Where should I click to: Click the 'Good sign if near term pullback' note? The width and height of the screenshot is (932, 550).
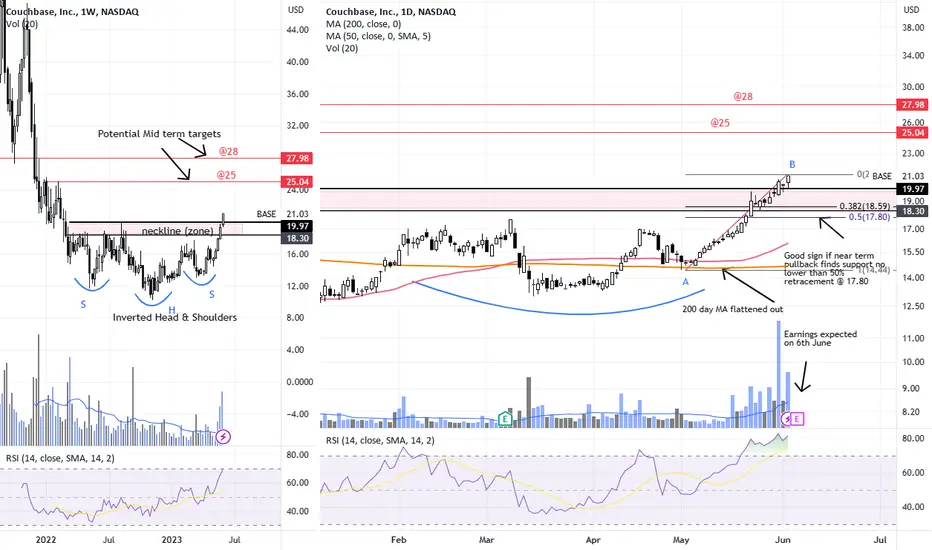(x=835, y=268)
